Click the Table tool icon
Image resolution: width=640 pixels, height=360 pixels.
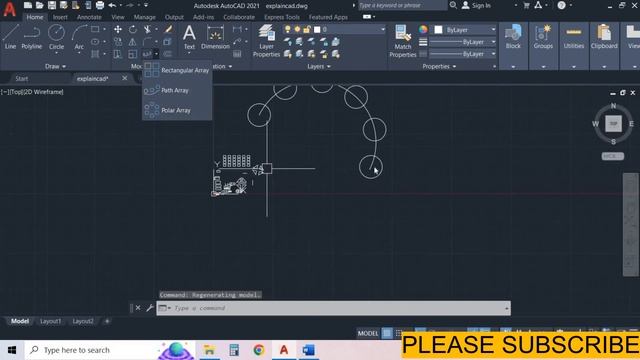pyautogui.click(x=237, y=54)
